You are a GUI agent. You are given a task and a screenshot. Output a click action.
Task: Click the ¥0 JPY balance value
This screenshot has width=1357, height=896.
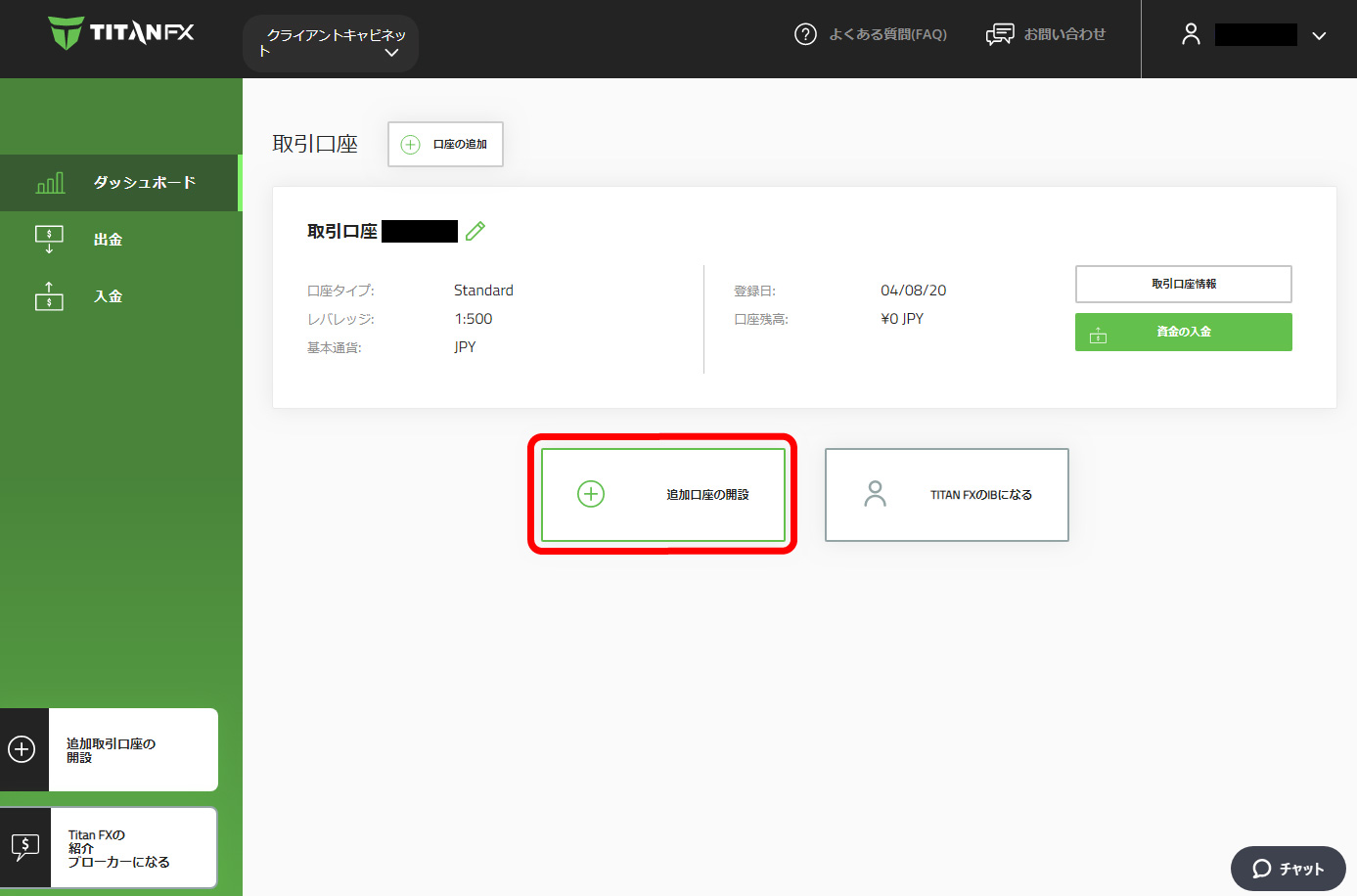coord(902,319)
